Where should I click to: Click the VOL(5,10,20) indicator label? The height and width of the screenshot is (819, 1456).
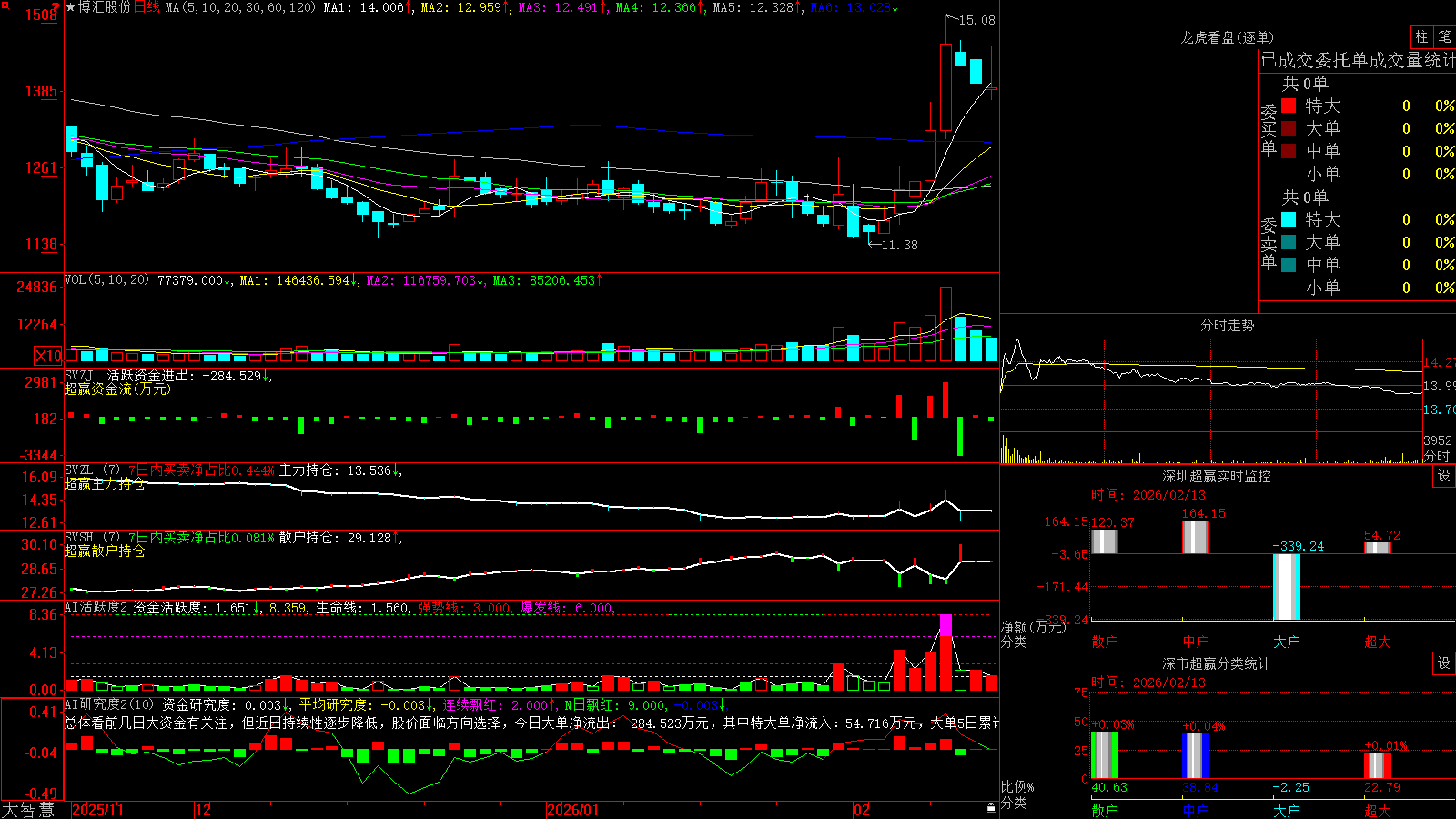(x=106, y=280)
